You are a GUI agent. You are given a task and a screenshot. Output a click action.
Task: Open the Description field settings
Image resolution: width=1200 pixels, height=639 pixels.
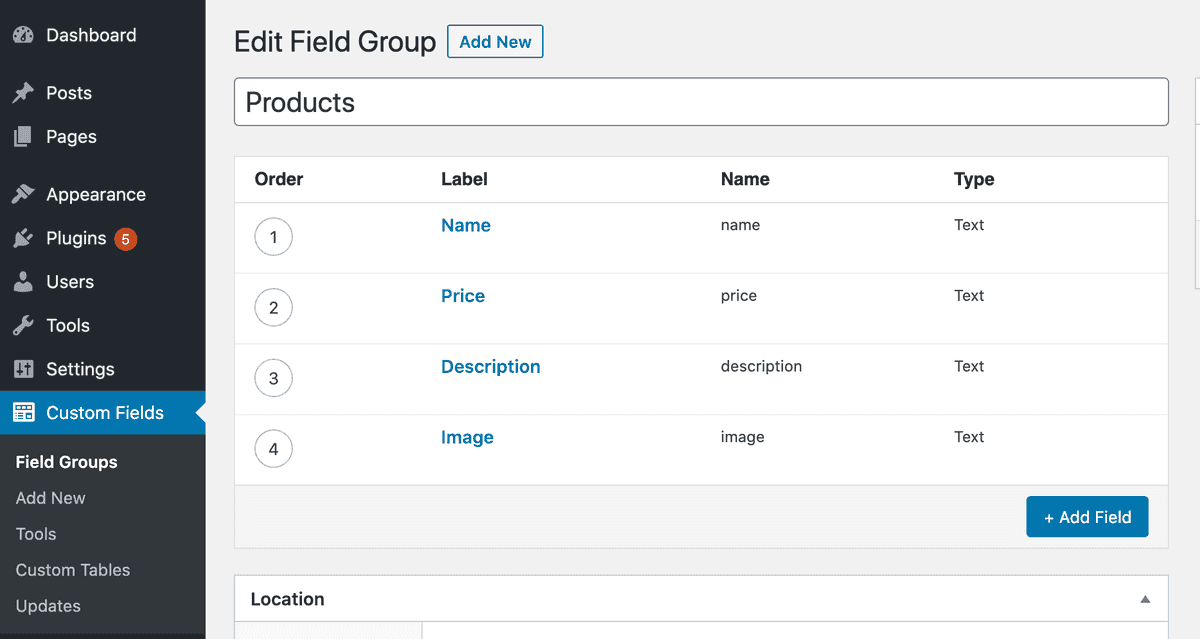pos(490,366)
